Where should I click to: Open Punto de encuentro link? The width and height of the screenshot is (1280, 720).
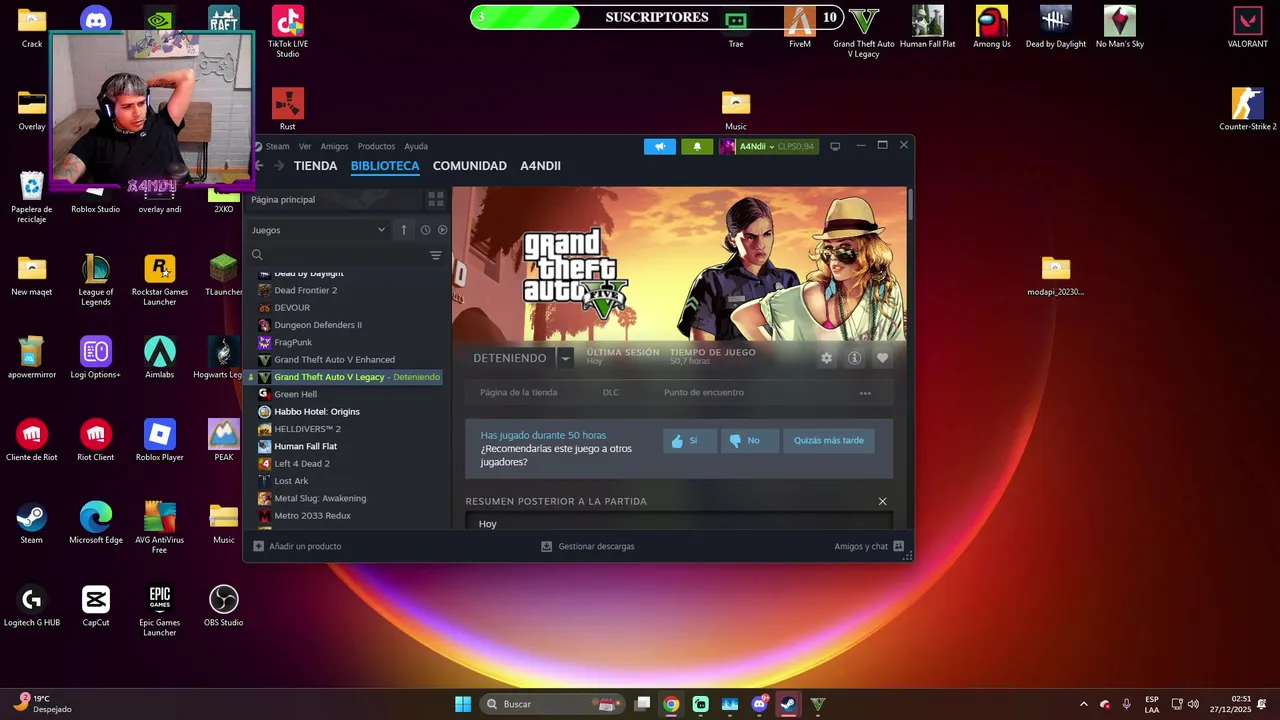(x=704, y=393)
